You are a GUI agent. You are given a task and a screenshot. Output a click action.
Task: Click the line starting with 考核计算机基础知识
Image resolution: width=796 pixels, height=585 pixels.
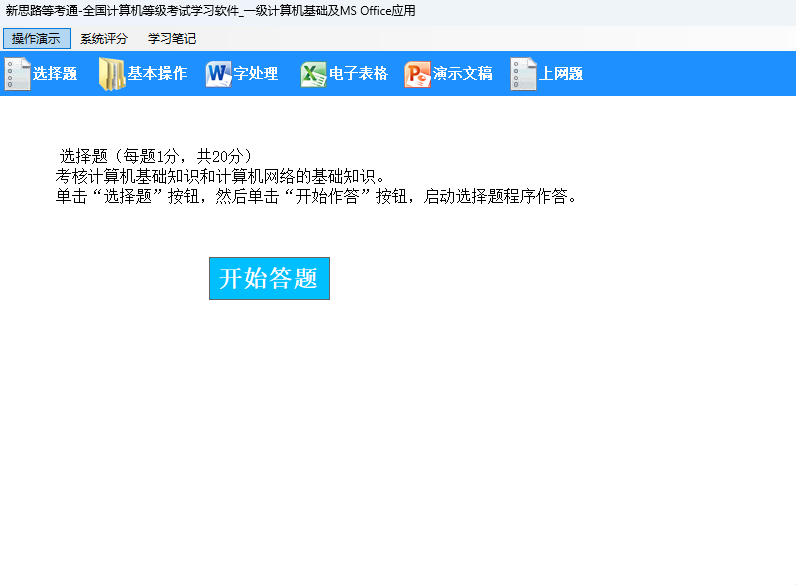(x=220, y=176)
